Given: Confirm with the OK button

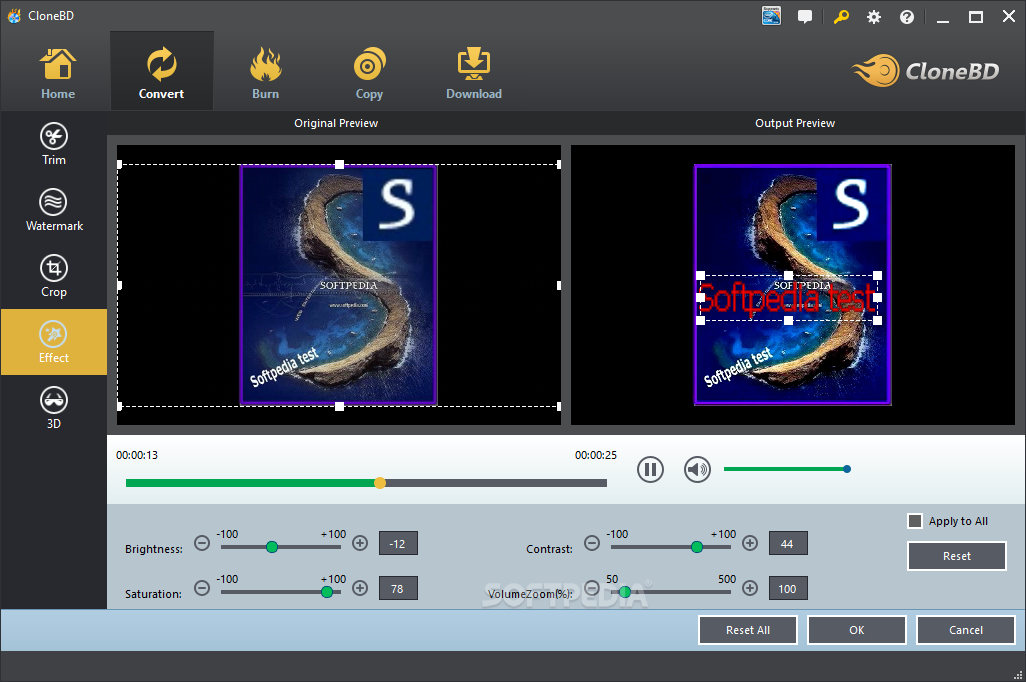Looking at the screenshot, I should (857, 630).
